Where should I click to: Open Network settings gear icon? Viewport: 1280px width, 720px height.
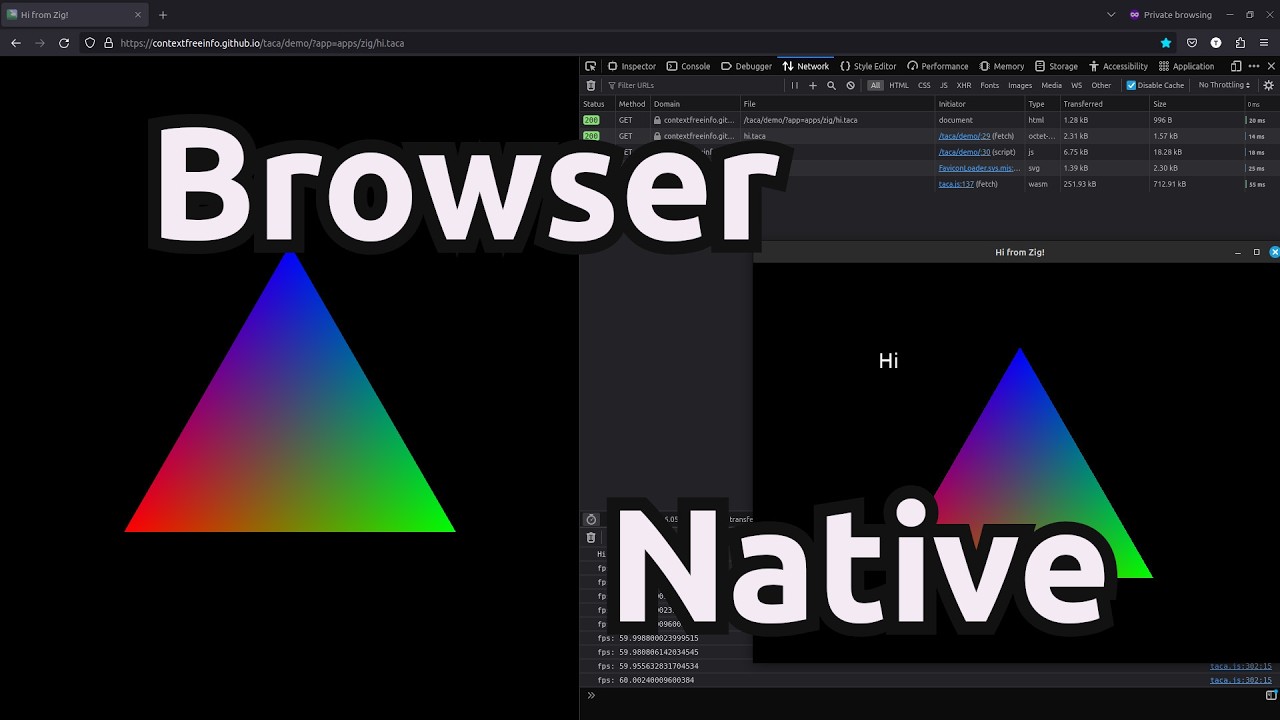tap(1269, 85)
